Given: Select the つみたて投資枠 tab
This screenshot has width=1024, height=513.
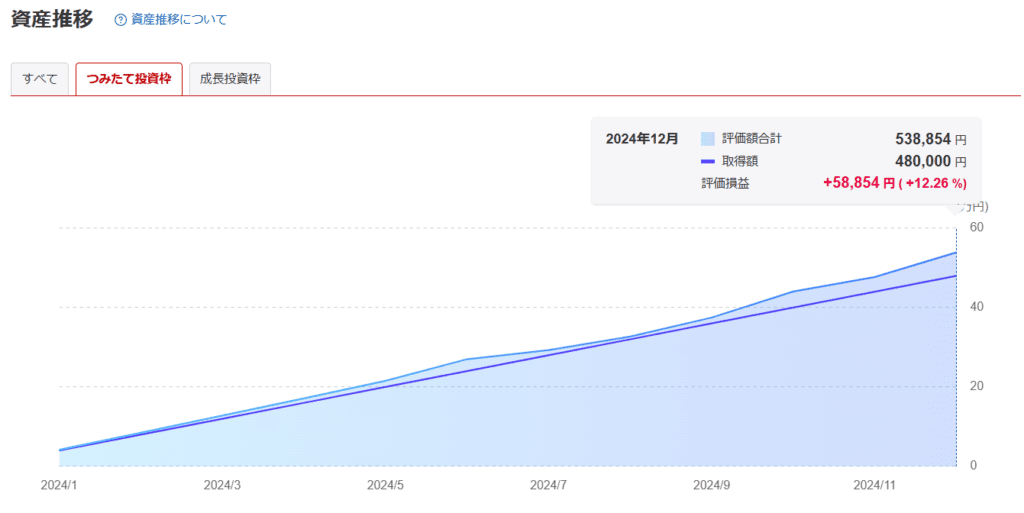Looking at the screenshot, I should point(129,80).
